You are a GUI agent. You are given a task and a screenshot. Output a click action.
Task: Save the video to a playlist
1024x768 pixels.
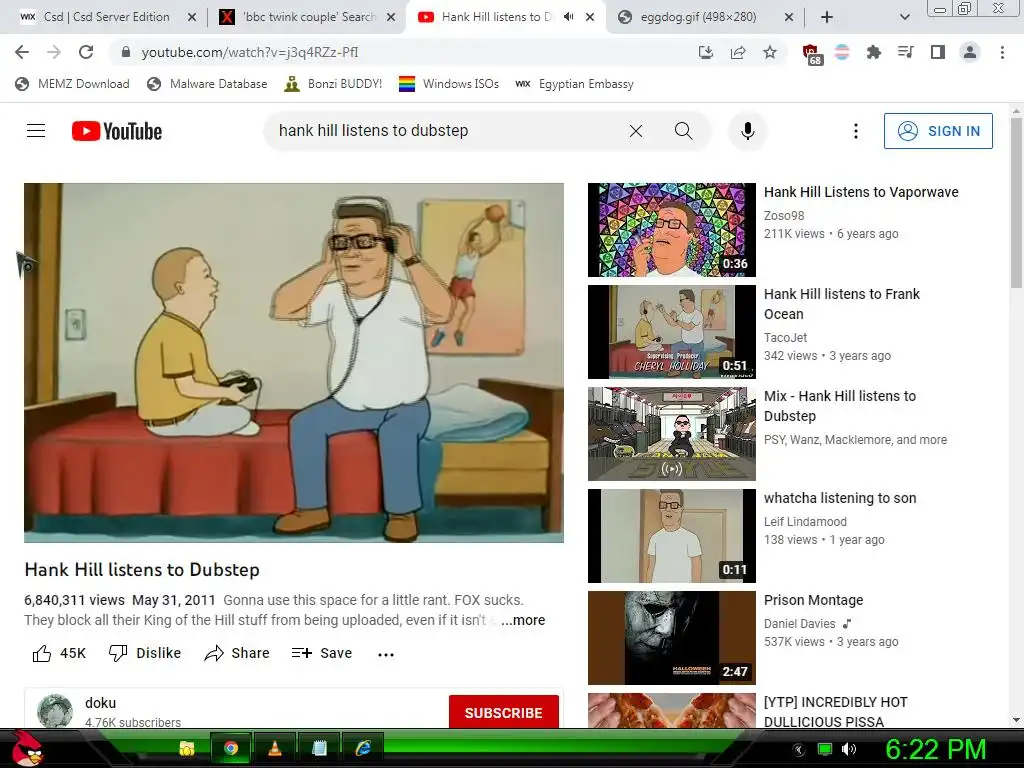pyautogui.click(x=322, y=653)
